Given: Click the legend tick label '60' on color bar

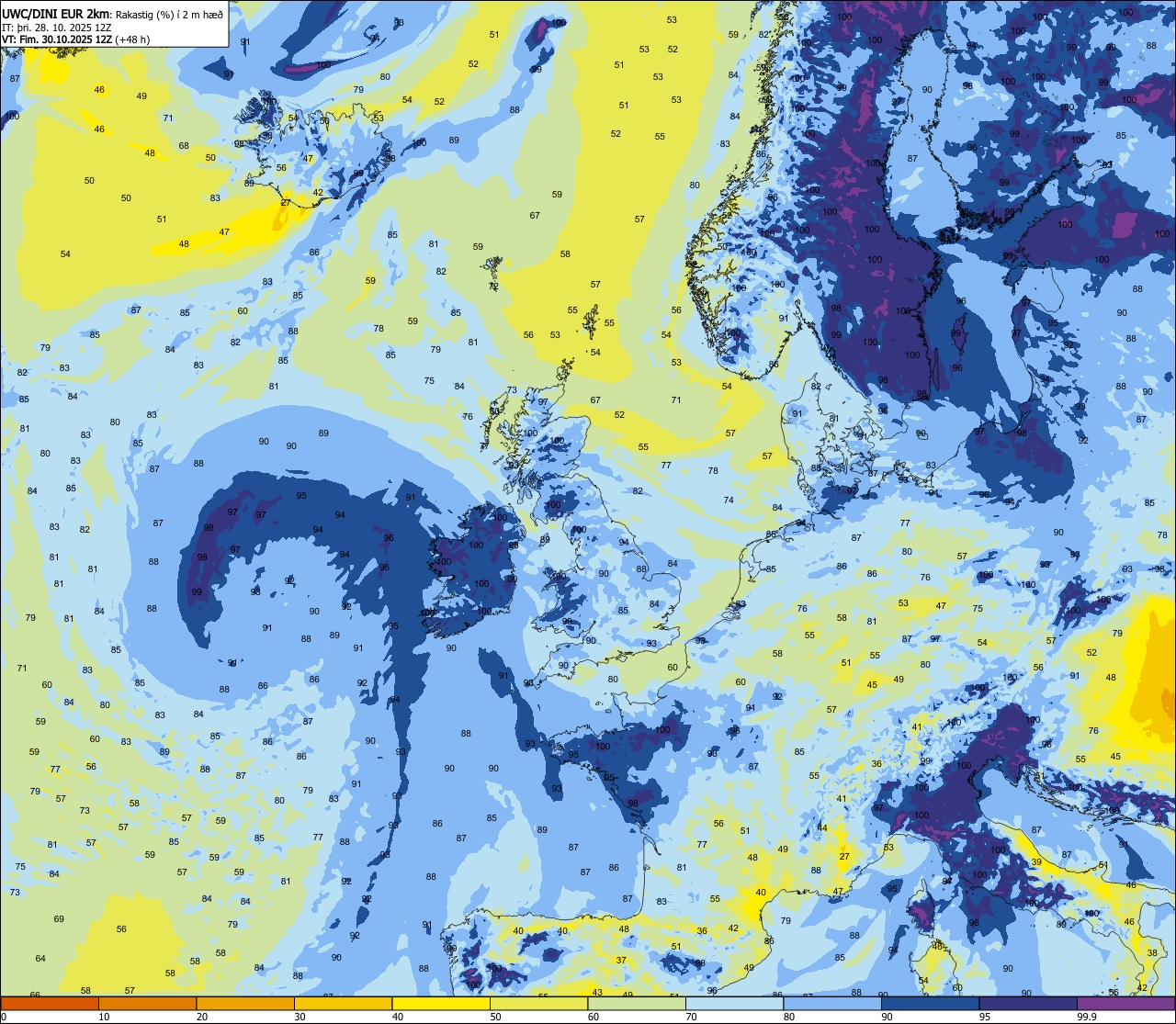Looking at the screenshot, I should tap(594, 1017).
